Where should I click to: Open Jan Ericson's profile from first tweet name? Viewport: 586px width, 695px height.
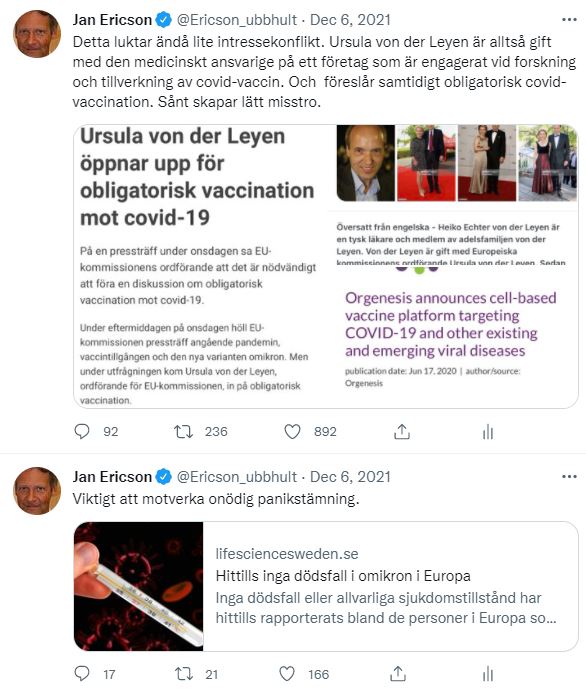(x=112, y=20)
